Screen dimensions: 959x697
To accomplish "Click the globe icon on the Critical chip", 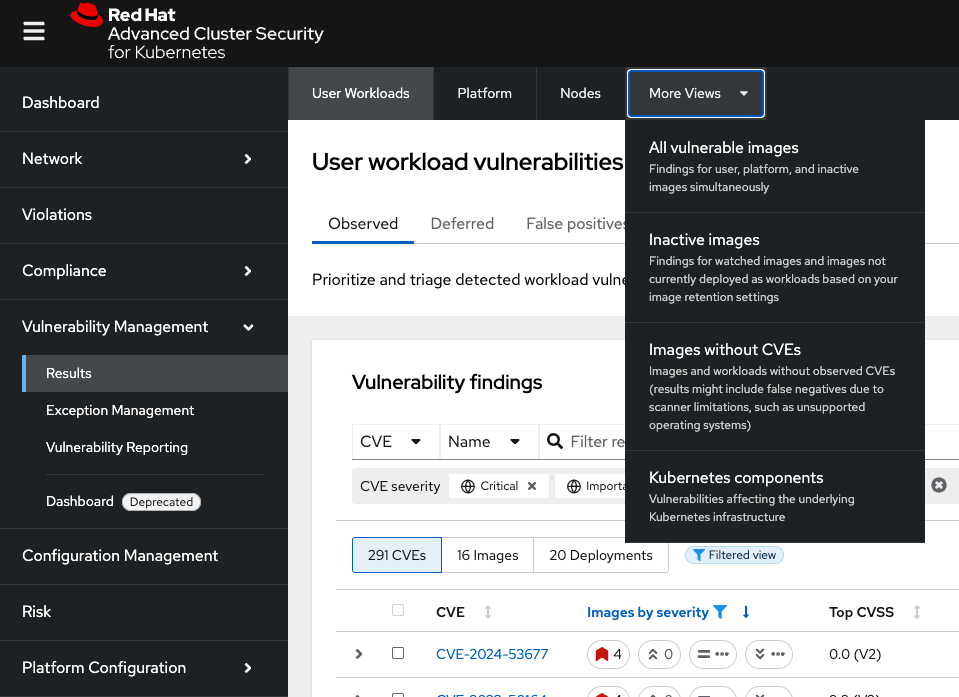I will click(468, 486).
